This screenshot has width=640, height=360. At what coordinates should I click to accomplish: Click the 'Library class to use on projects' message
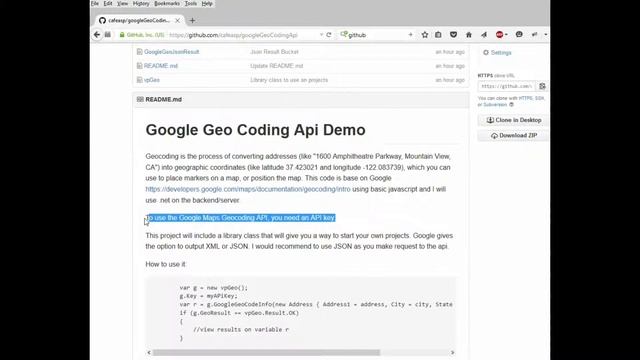289,80
